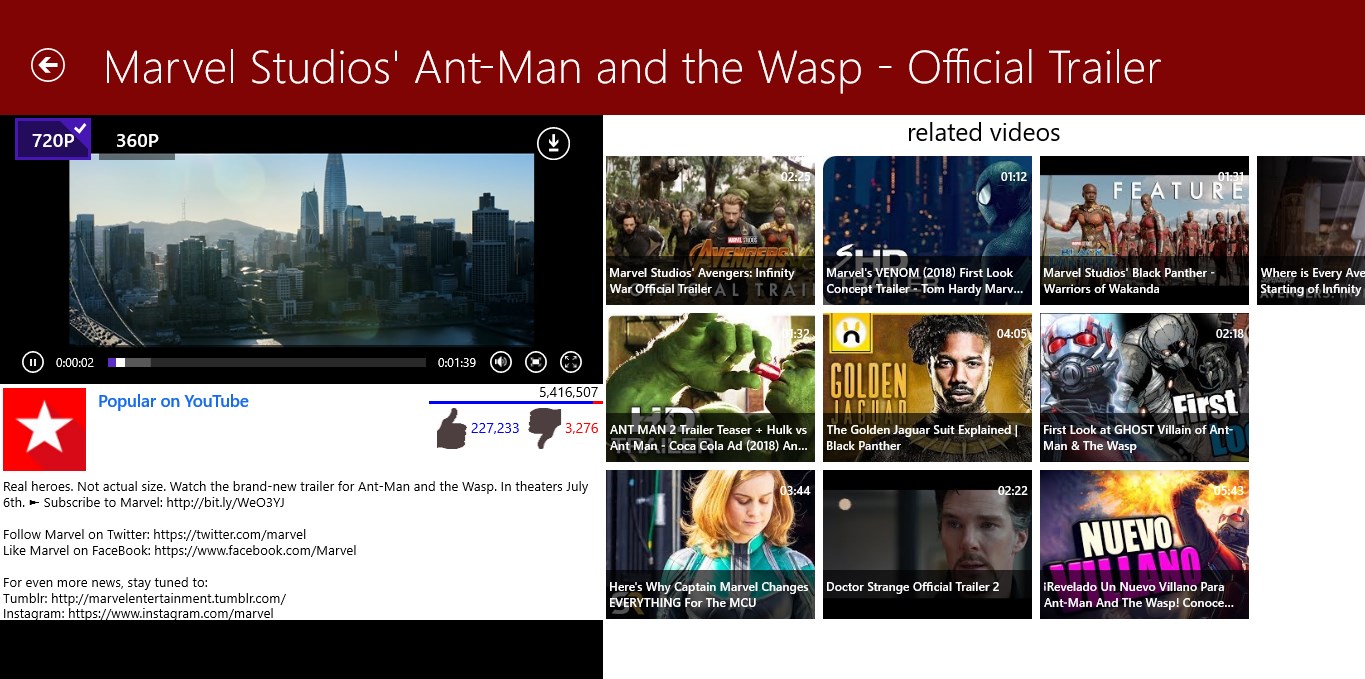This screenshot has height=679, width=1365.
Task: Click the Marvel Twitter URL in description
Action: point(230,534)
